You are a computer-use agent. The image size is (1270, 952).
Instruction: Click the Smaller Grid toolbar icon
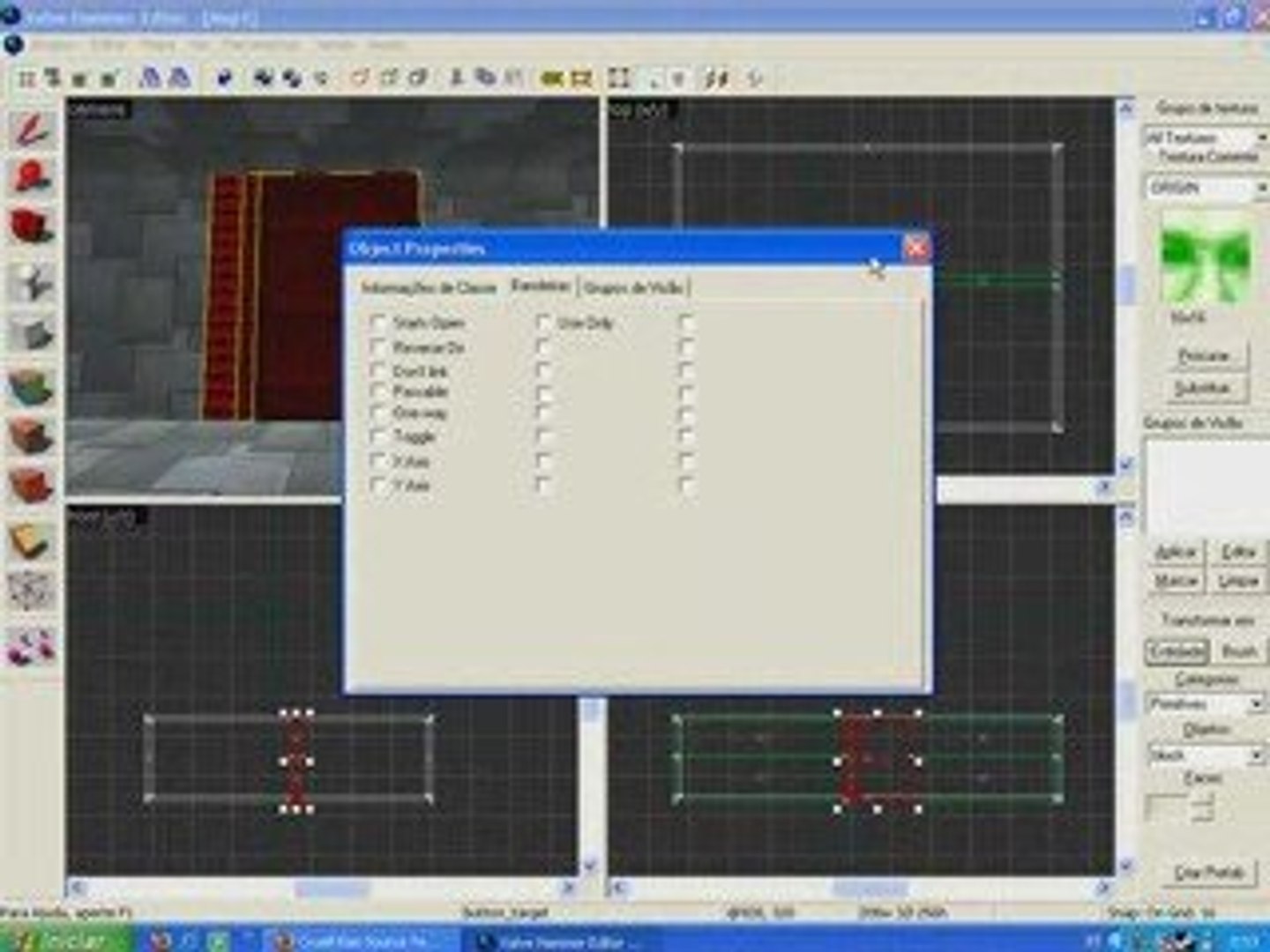click(x=80, y=78)
